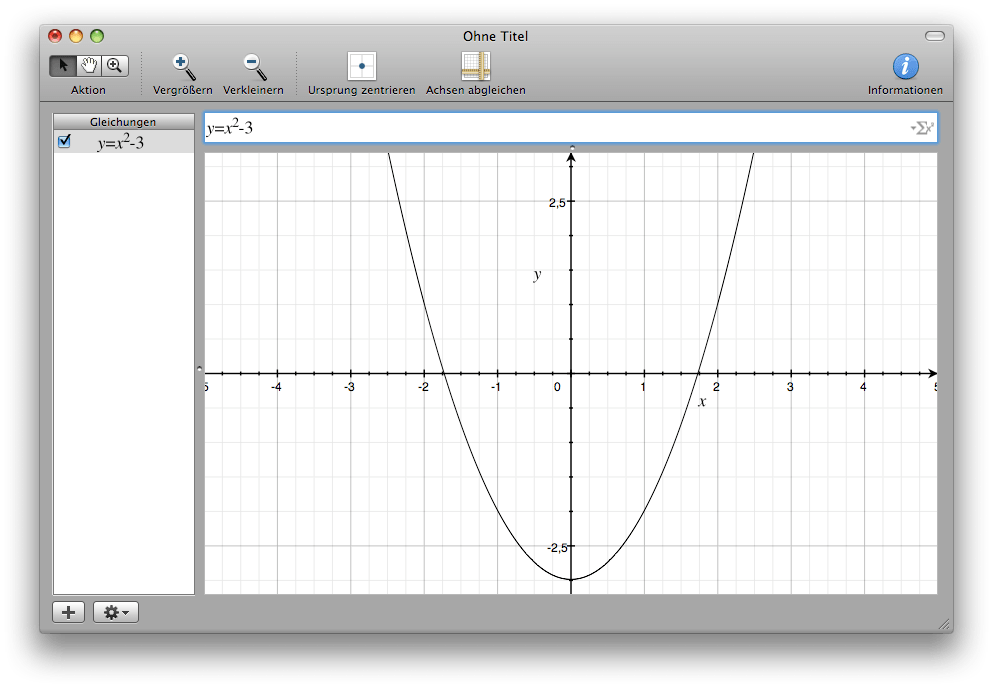This screenshot has height=688, width=993.
Task: Click the Ohne Titel window title
Action: pos(495,36)
